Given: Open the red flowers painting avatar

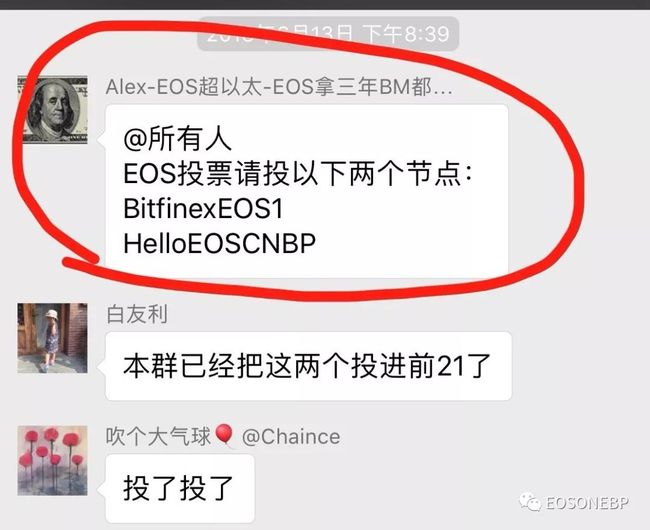Looking at the screenshot, I should click(53, 460).
